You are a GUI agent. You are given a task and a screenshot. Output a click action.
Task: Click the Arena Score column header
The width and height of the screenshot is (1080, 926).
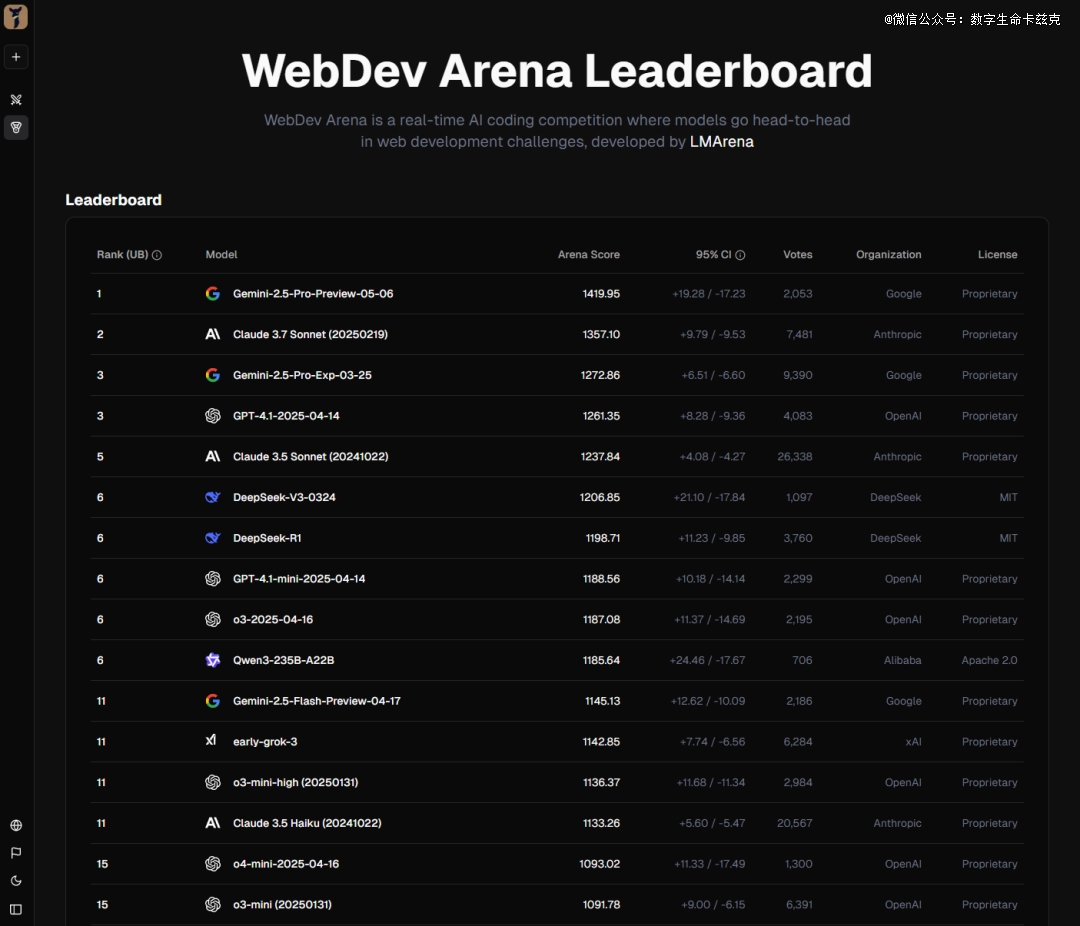pyautogui.click(x=589, y=254)
